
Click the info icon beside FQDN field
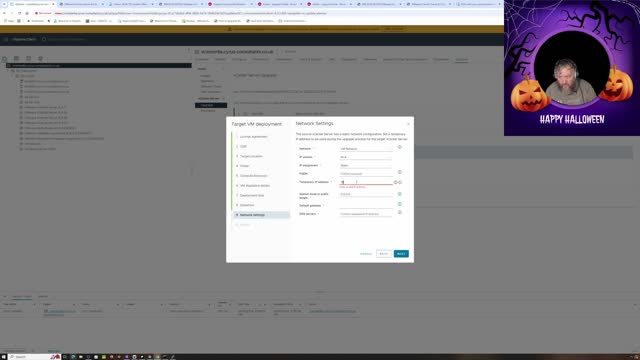400,172
